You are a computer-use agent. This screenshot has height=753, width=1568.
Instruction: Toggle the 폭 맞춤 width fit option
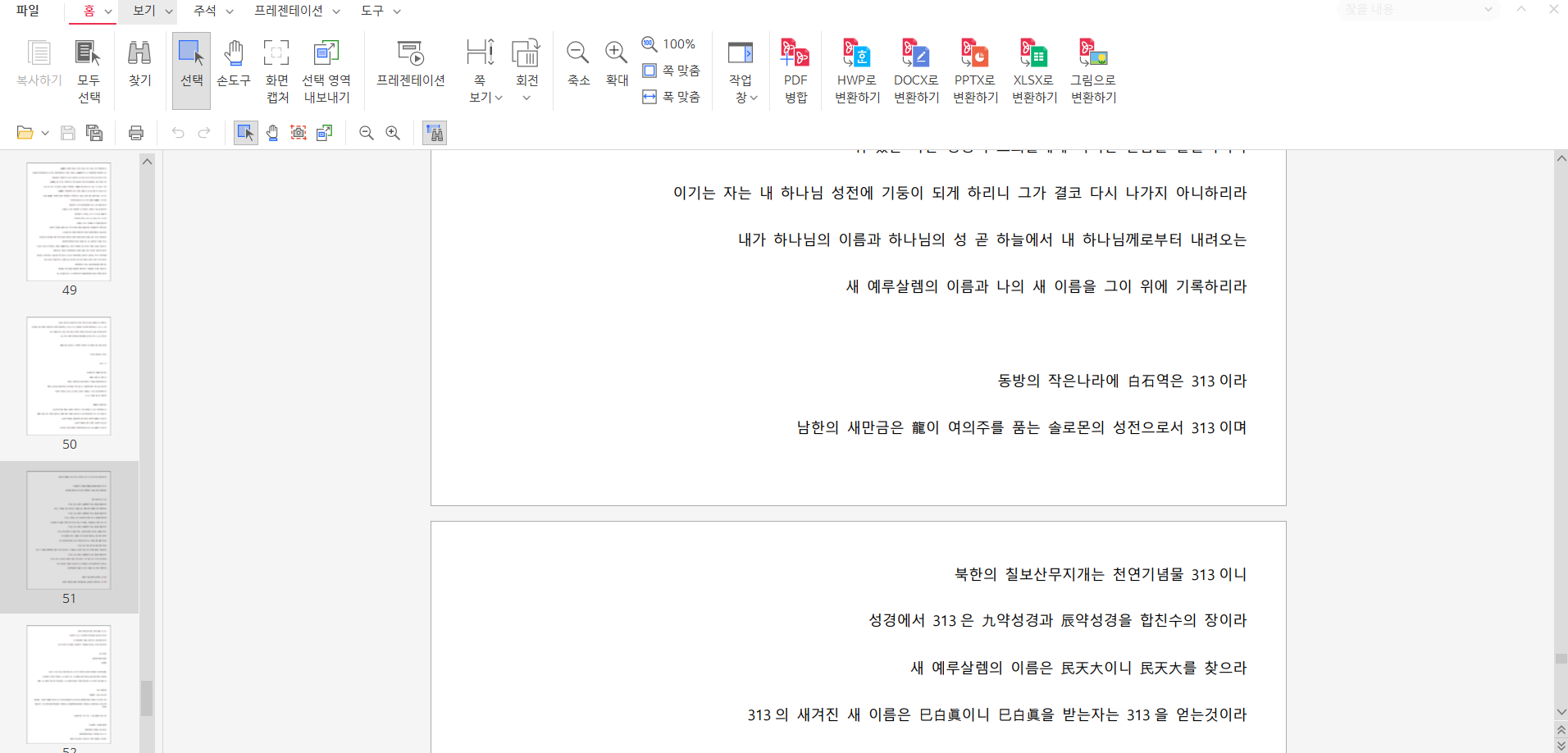(672, 97)
